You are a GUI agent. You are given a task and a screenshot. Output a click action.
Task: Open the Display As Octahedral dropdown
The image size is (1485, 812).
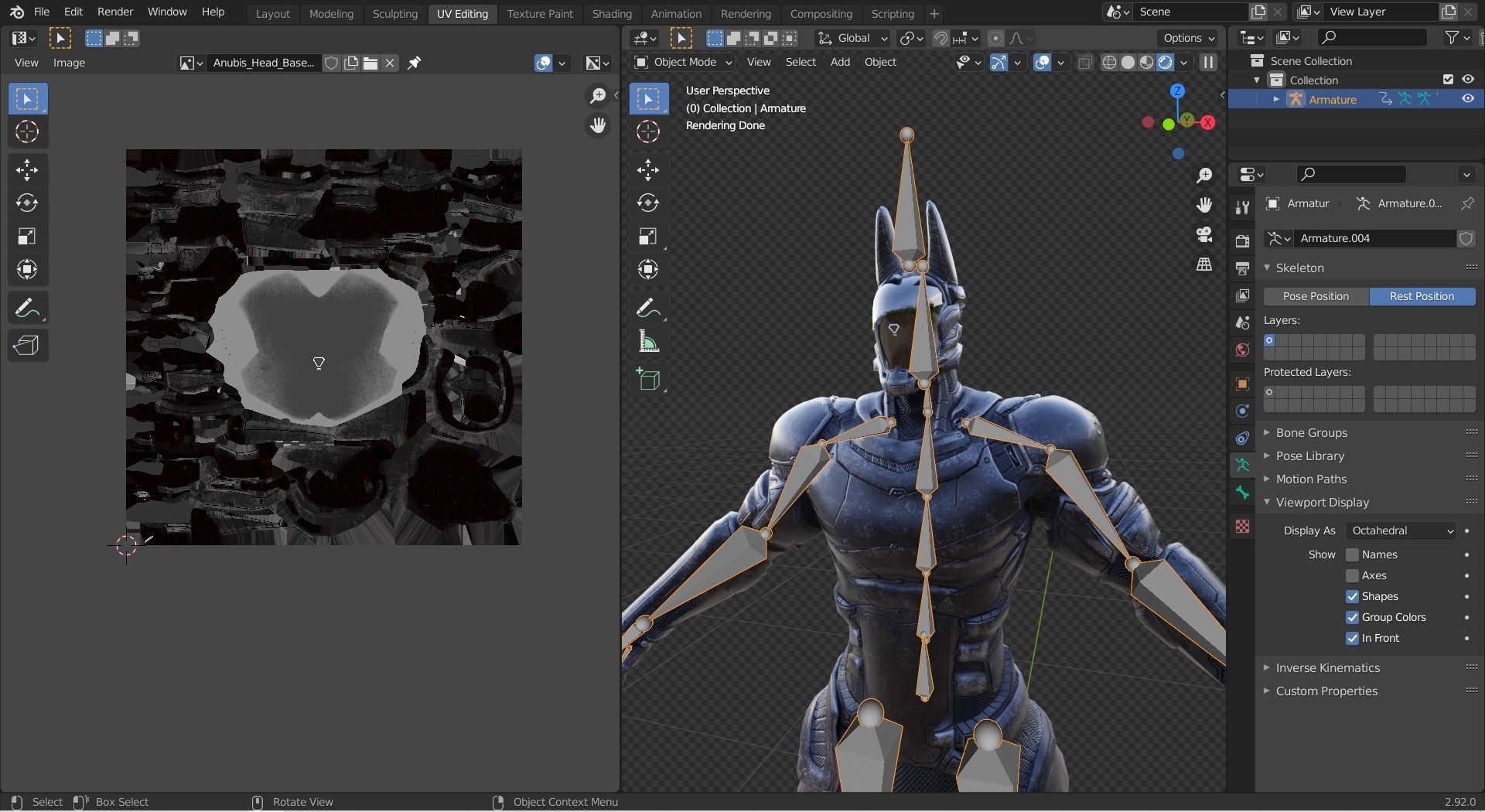coord(1401,531)
